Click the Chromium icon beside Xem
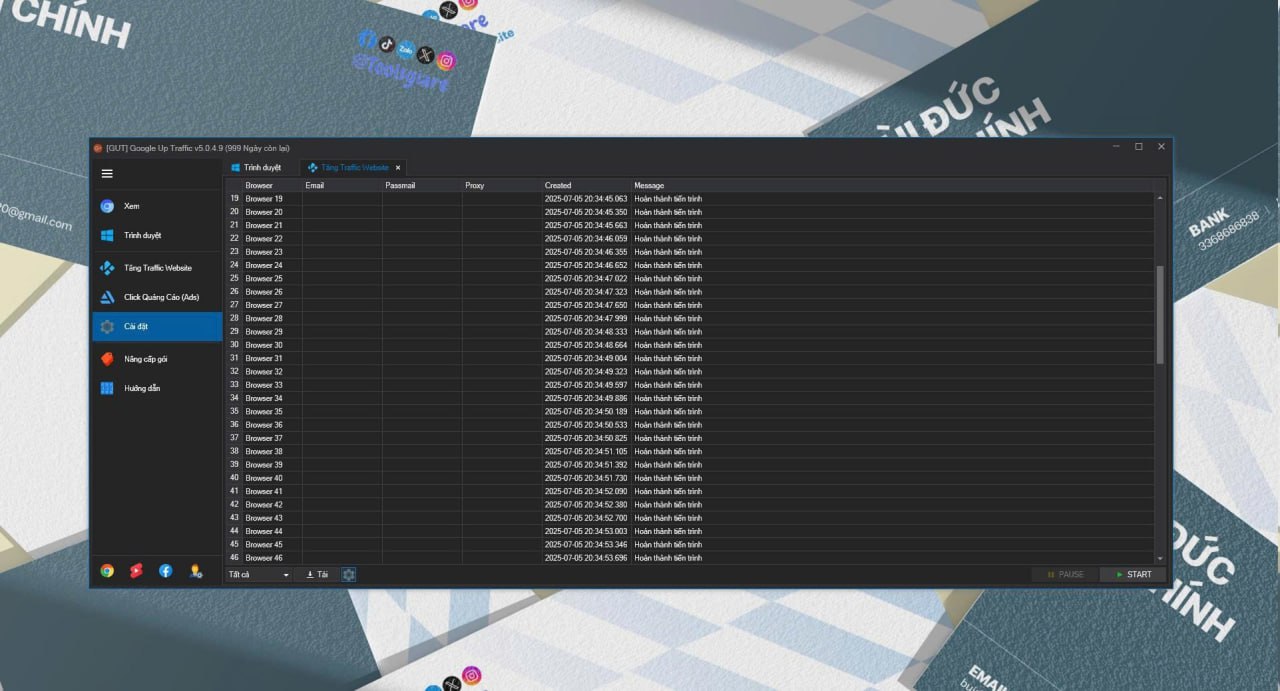The width and height of the screenshot is (1280, 691). click(107, 206)
